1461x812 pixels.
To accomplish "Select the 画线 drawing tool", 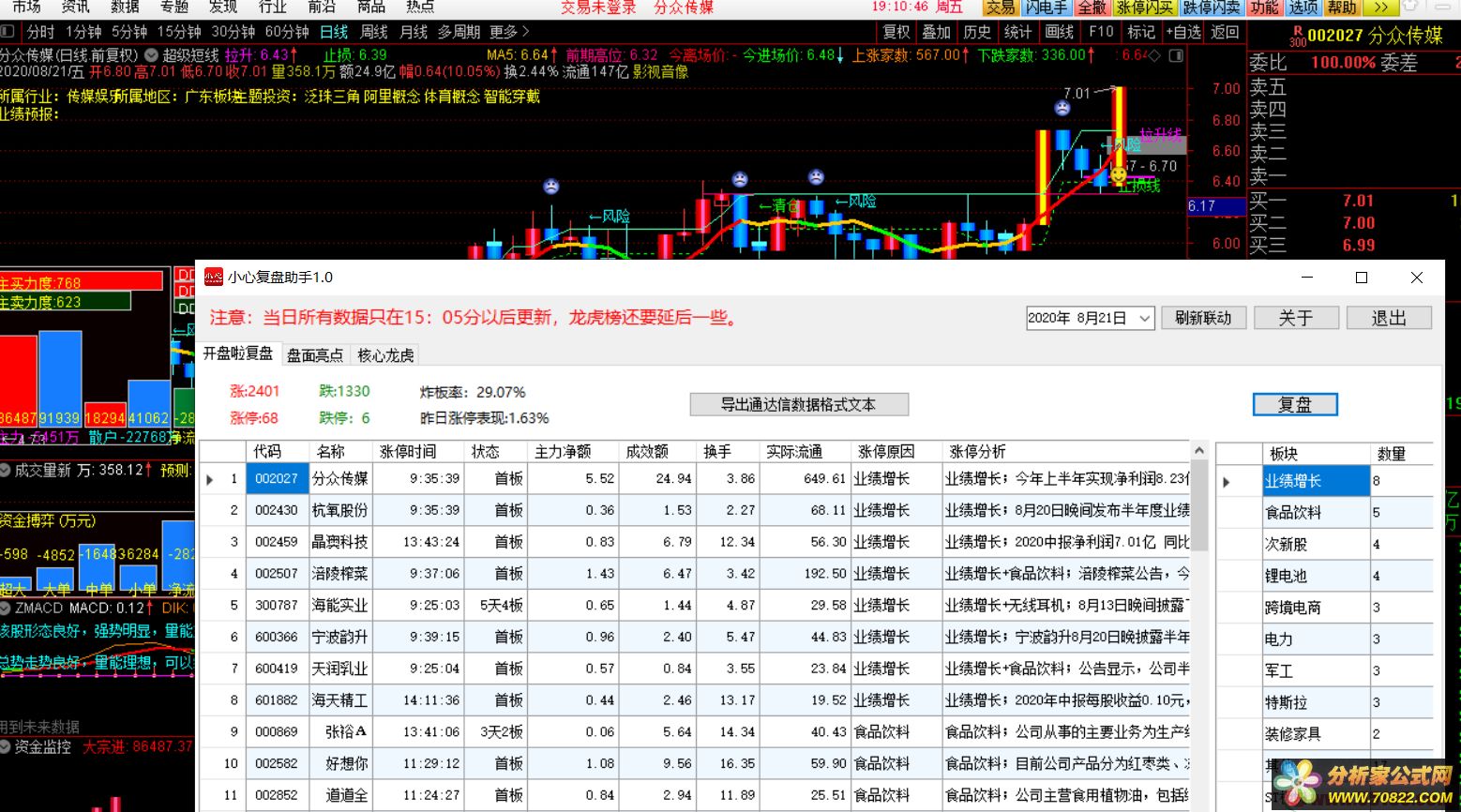I will pyautogui.click(x=1059, y=32).
